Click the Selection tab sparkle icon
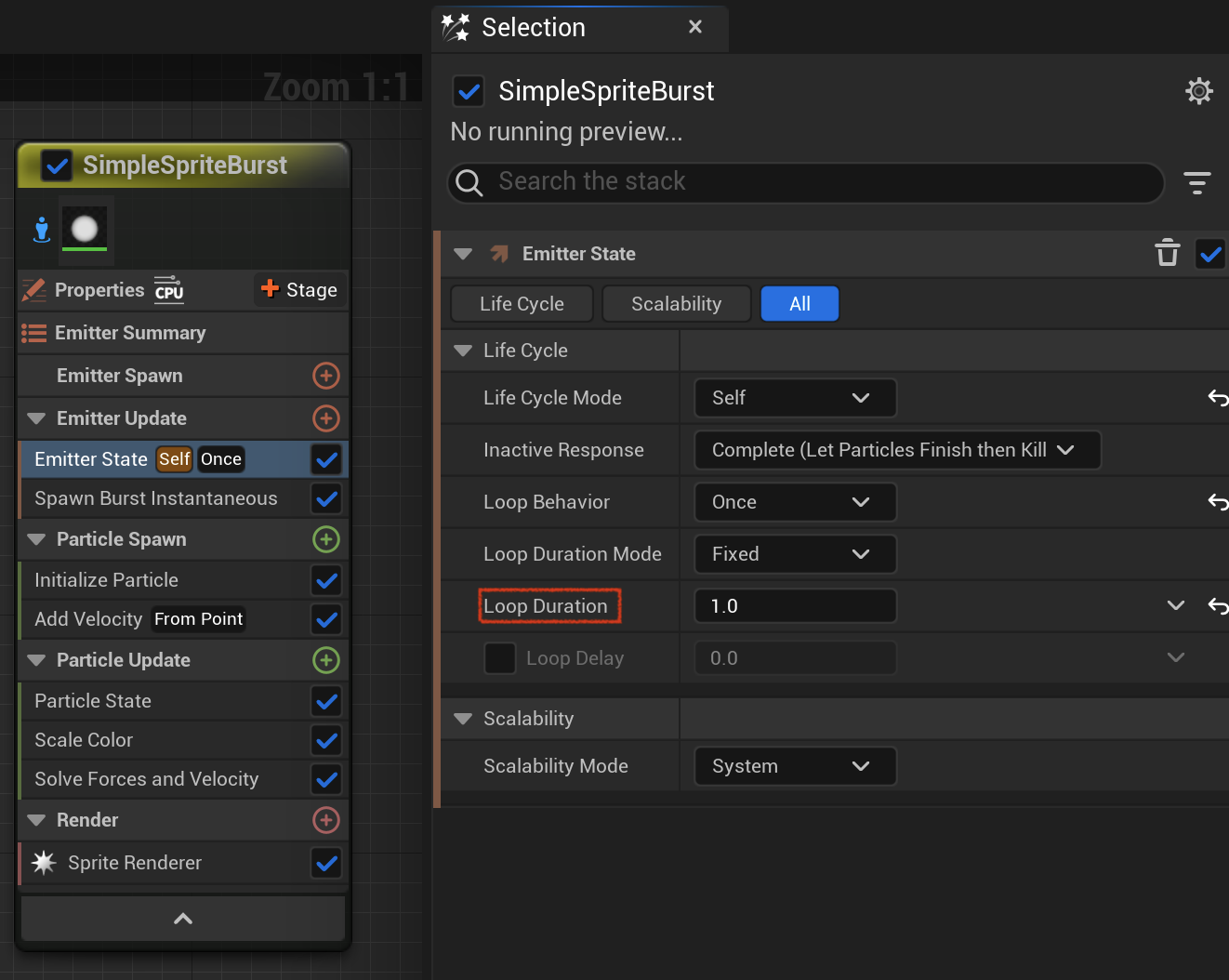Screen dimensions: 1229x980 456,28
